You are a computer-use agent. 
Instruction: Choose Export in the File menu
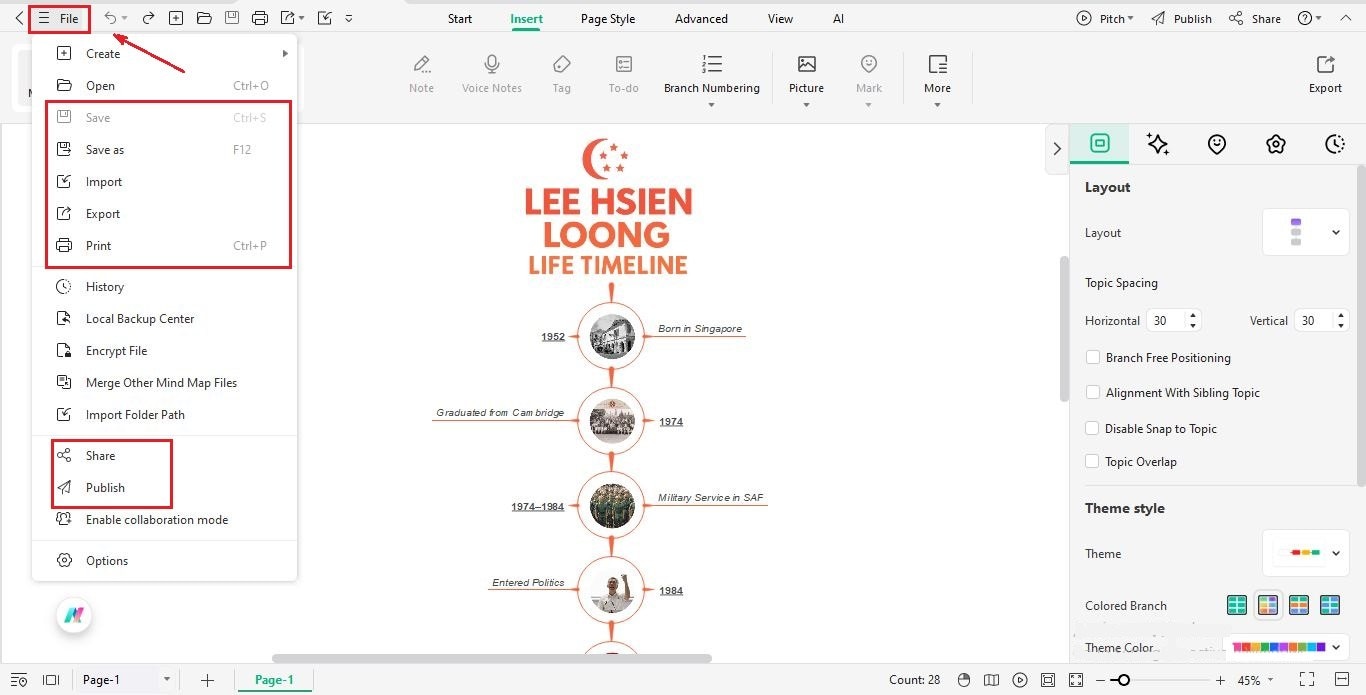point(165,214)
